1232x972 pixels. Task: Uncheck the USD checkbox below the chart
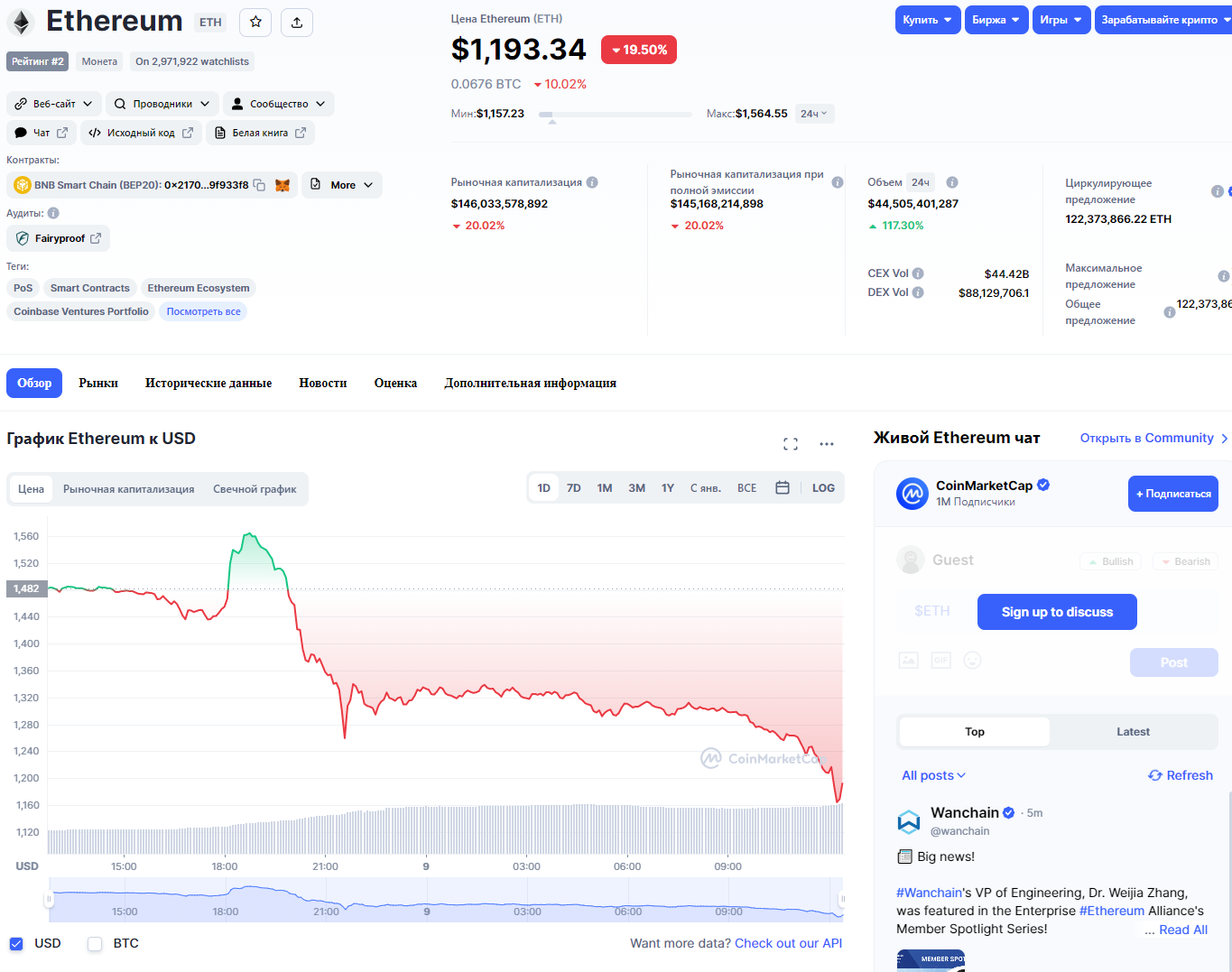[x=16, y=944]
